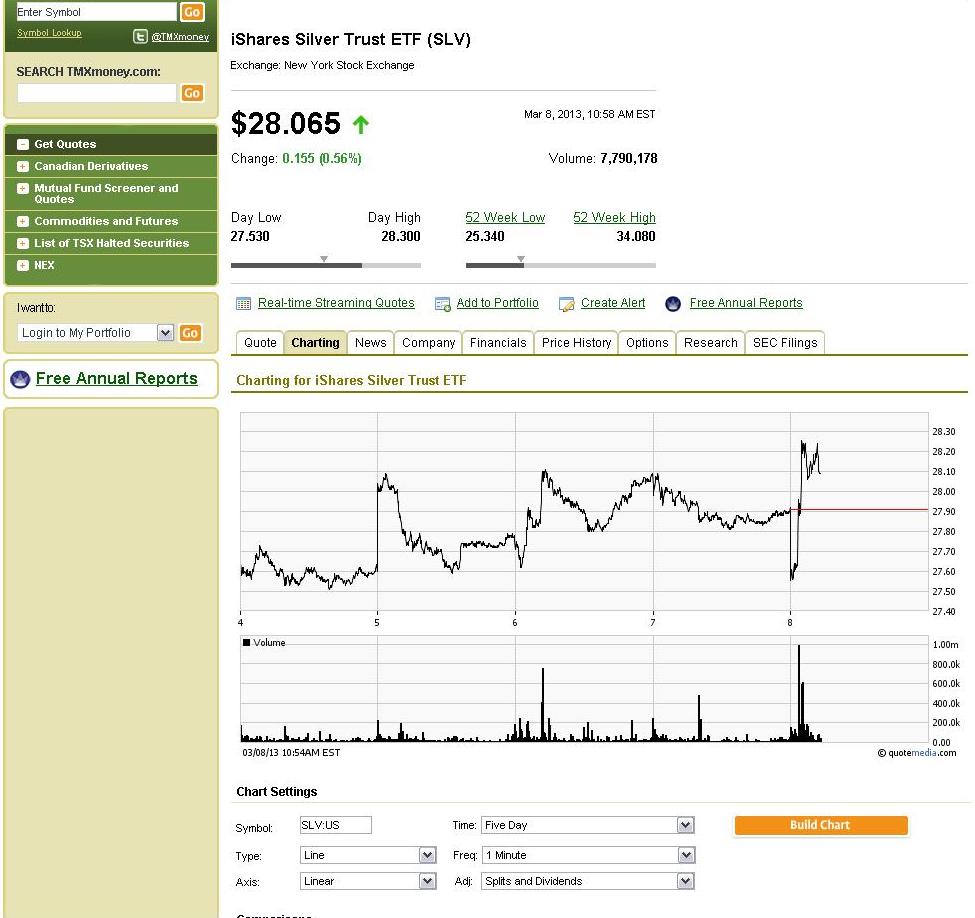Screen dimensions: 975x918
Task: Open the @TMXmoney Twitter link
Action: point(180,37)
